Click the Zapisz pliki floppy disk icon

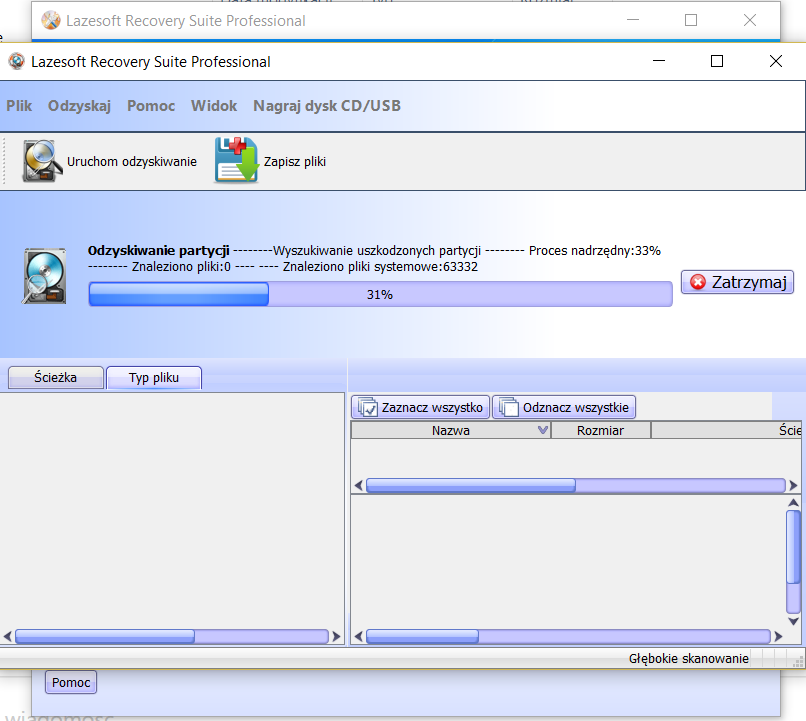[x=236, y=160]
